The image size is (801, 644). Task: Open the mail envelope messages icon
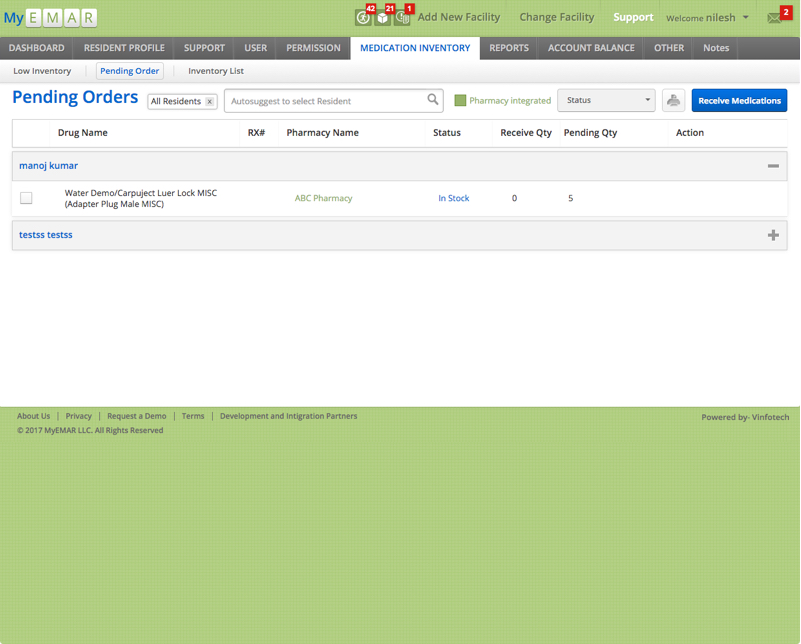[x=774, y=18]
